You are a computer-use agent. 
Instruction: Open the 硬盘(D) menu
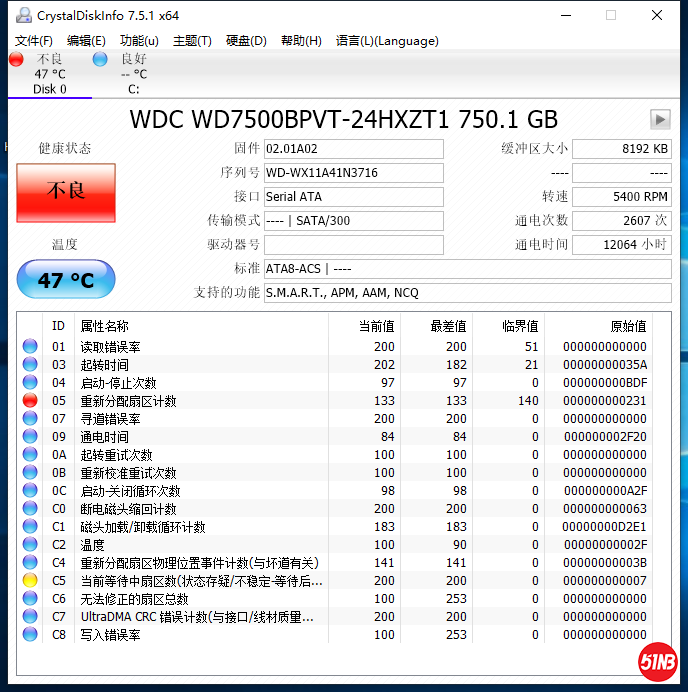(x=246, y=41)
